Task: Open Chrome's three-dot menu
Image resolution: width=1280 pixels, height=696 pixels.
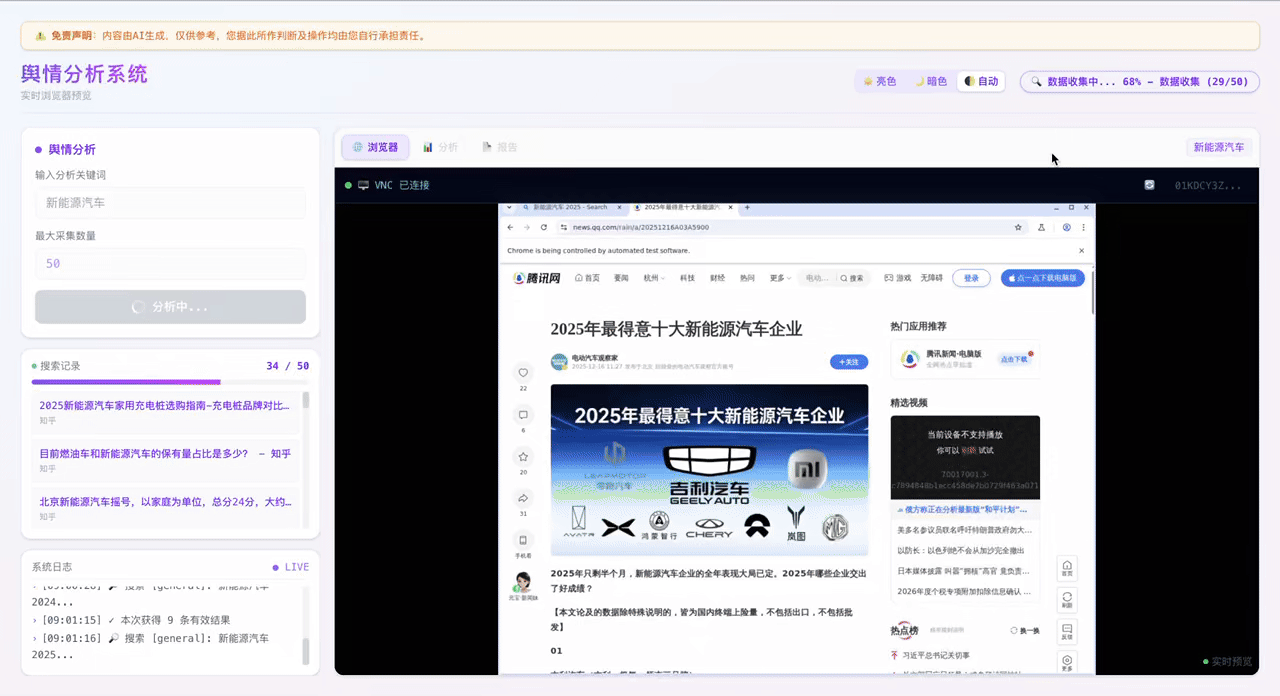Action: 1083,227
